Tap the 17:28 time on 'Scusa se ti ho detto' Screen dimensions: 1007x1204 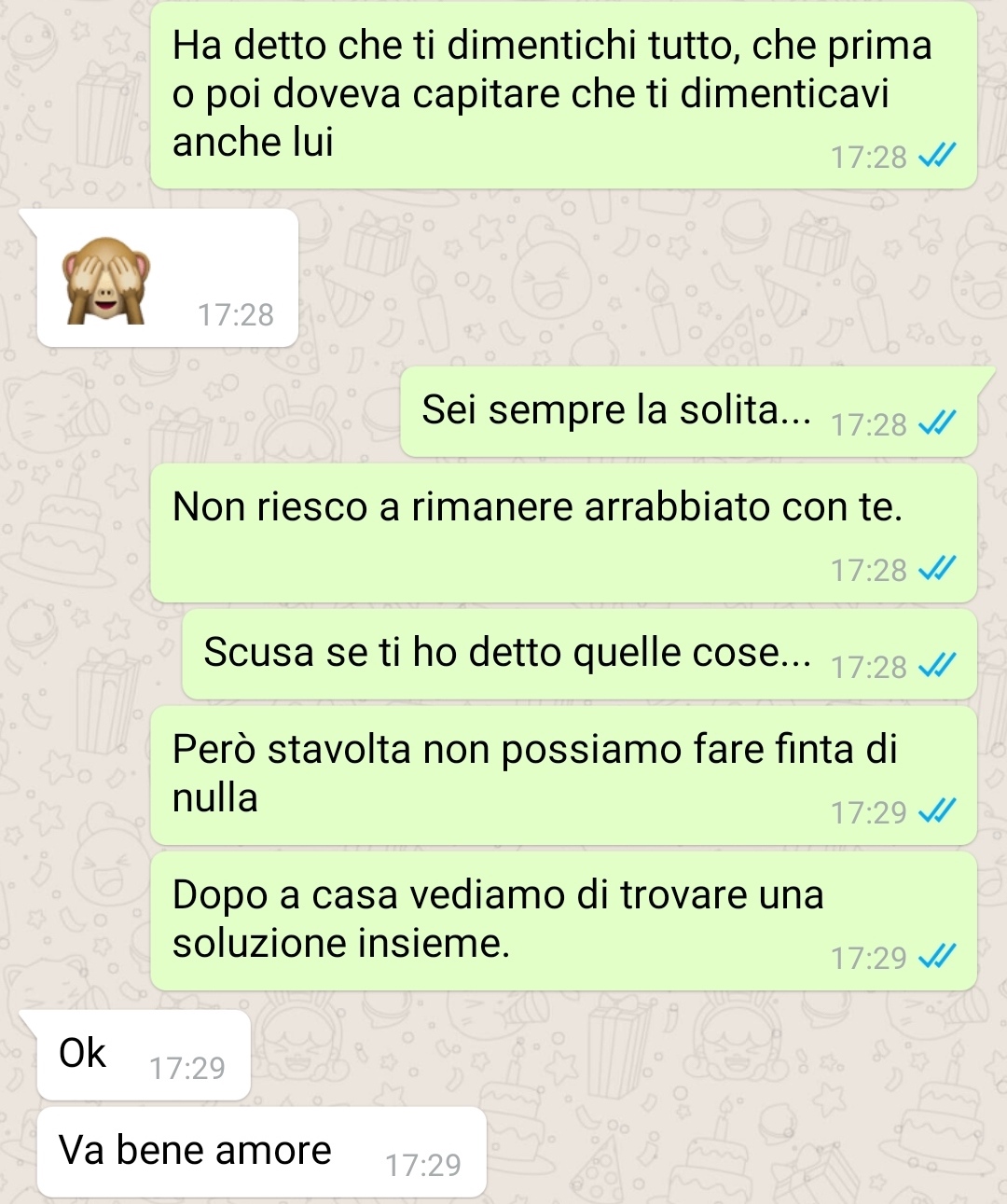(x=869, y=667)
